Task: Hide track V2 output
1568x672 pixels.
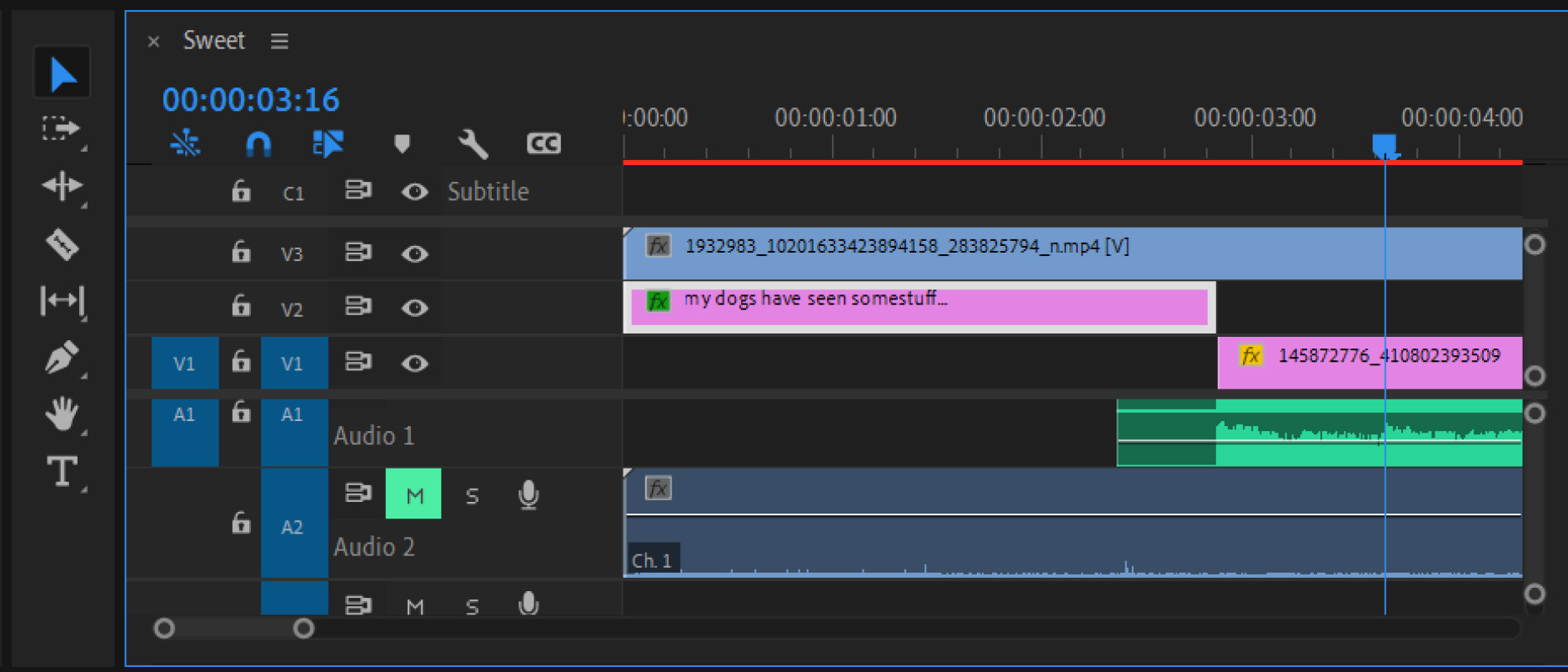Action: coord(414,308)
